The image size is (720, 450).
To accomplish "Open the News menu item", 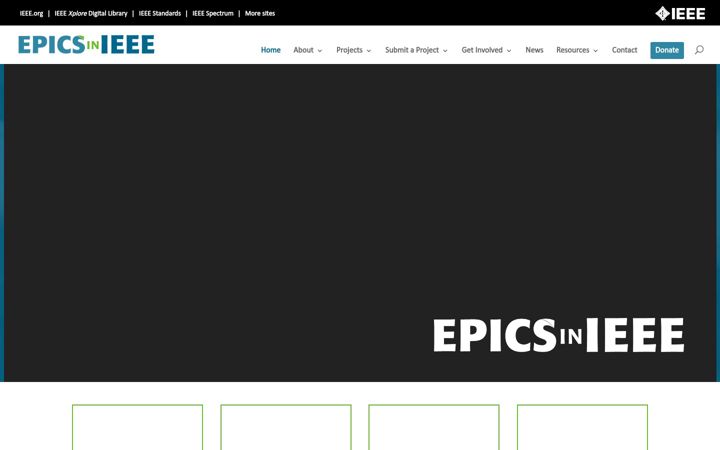I will click(534, 50).
